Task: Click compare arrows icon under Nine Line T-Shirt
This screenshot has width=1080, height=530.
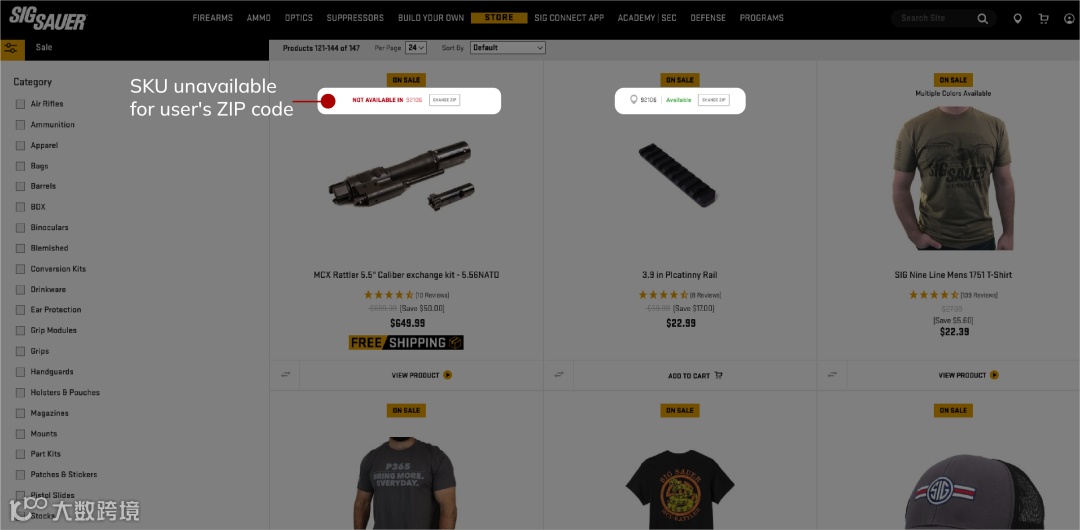Action: 832,375
